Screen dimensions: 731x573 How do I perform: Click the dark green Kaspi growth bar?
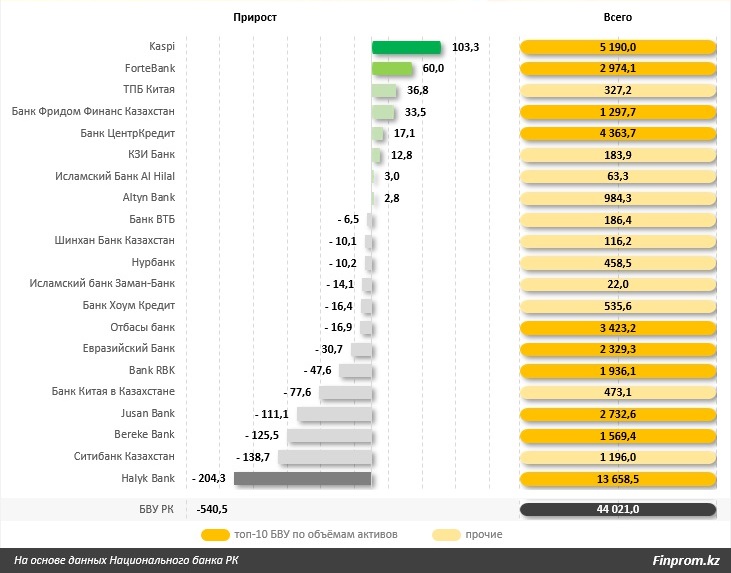pos(406,47)
